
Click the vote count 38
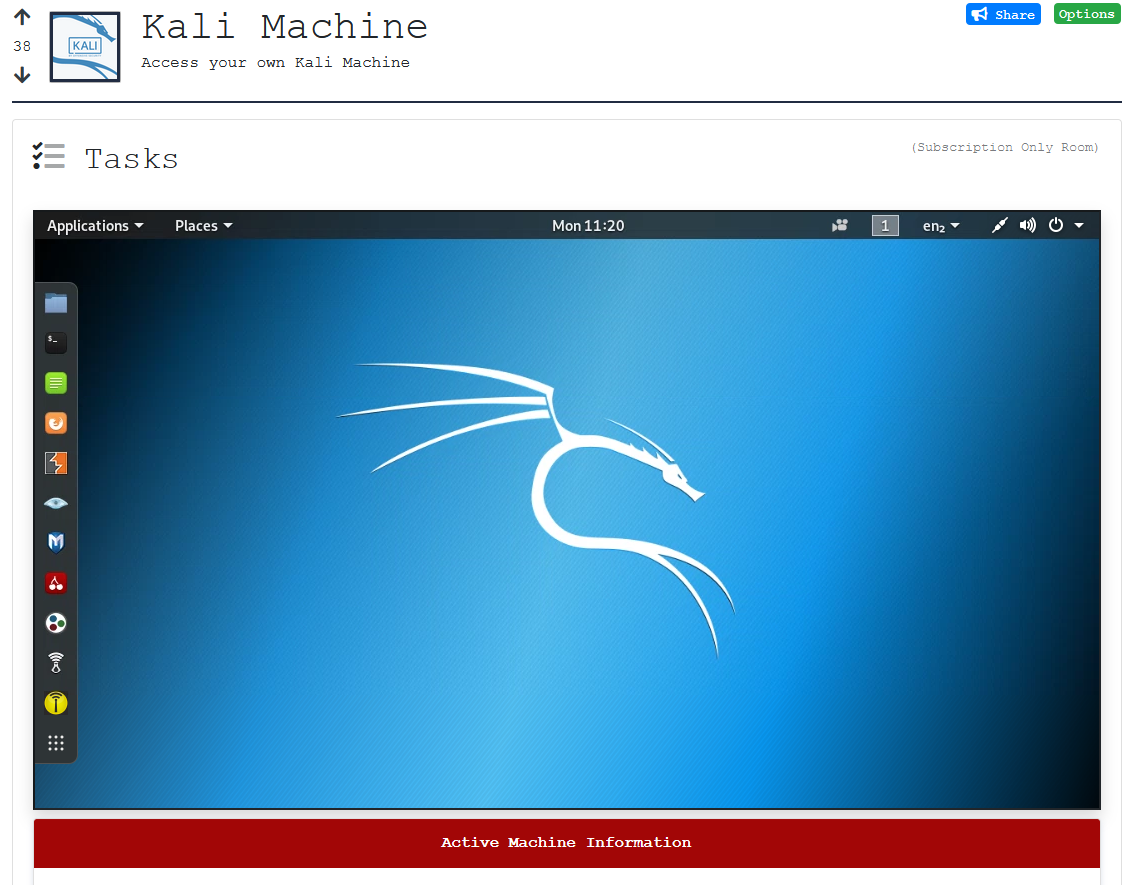pos(22,46)
